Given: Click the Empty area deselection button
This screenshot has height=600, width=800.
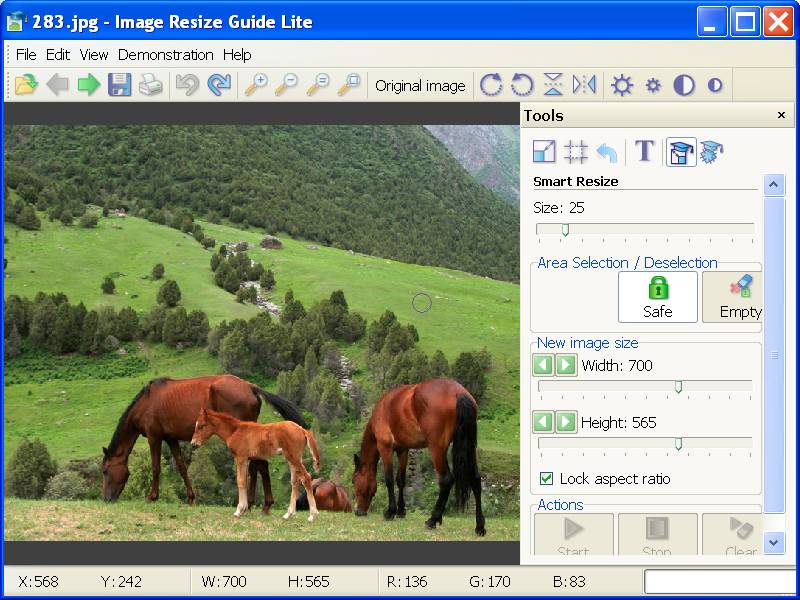Looking at the screenshot, I should click(x=732, y=297).
